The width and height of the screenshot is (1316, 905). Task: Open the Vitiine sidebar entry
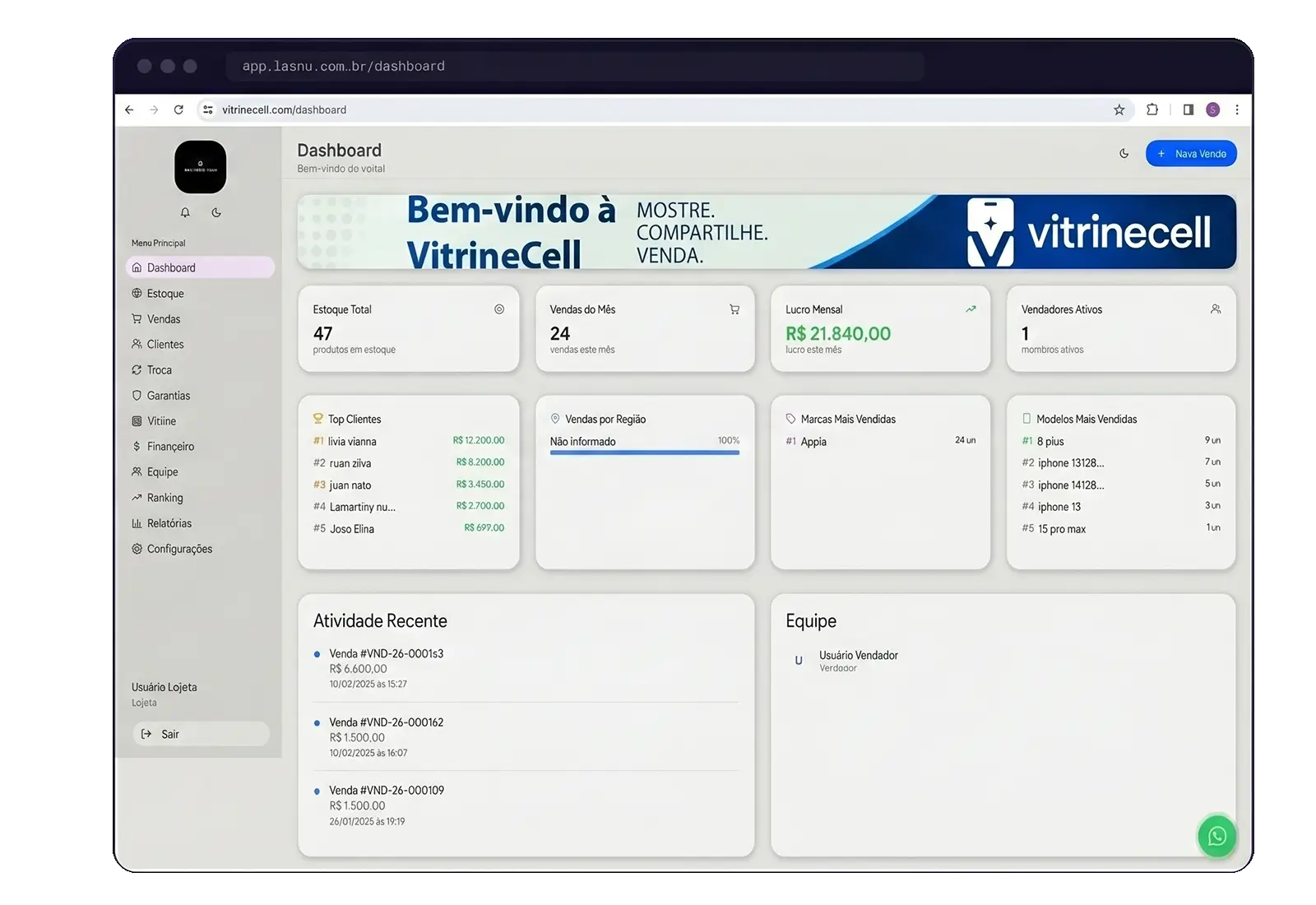tap(201, 421)
